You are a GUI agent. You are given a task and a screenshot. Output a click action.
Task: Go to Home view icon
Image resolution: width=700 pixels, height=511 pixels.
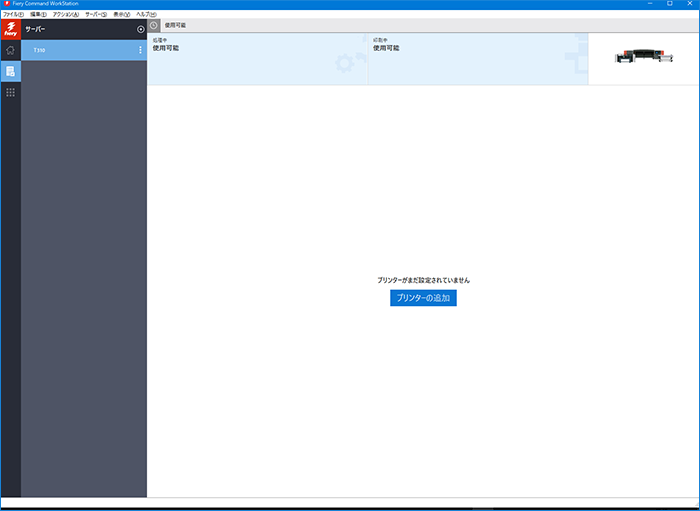(x=10, y=50)
